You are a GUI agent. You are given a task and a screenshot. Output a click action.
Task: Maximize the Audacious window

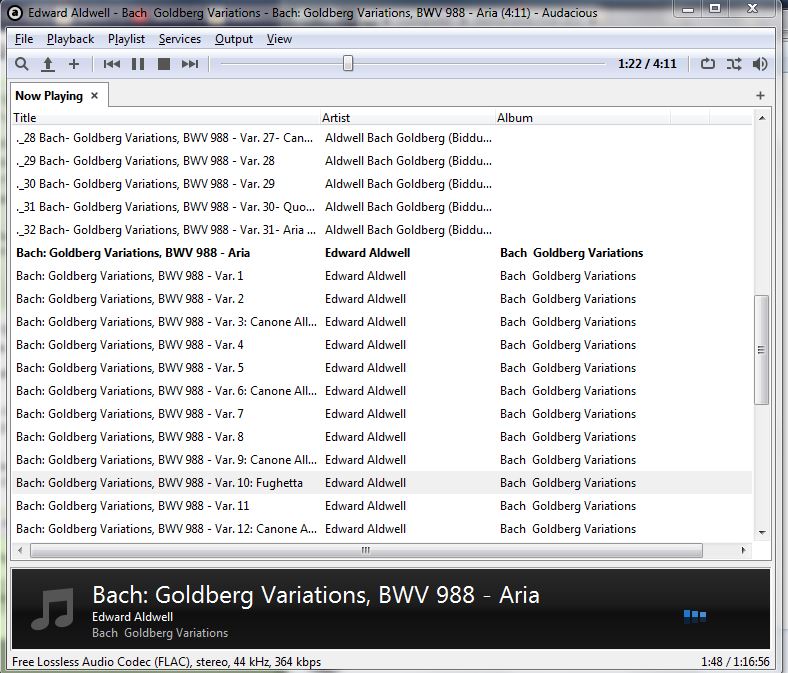[715, 9]
